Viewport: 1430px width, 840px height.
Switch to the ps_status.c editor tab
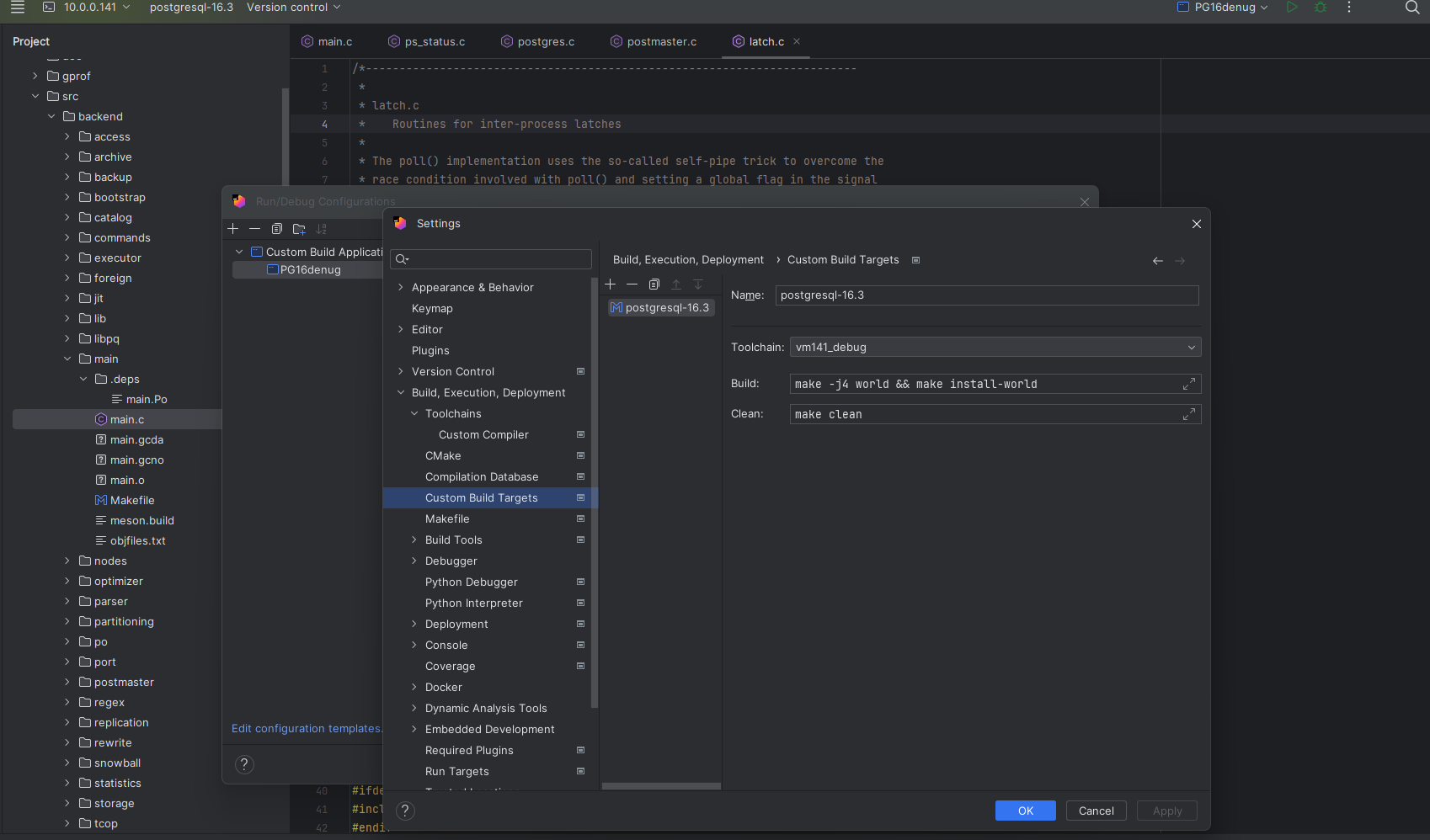[426, 41]
